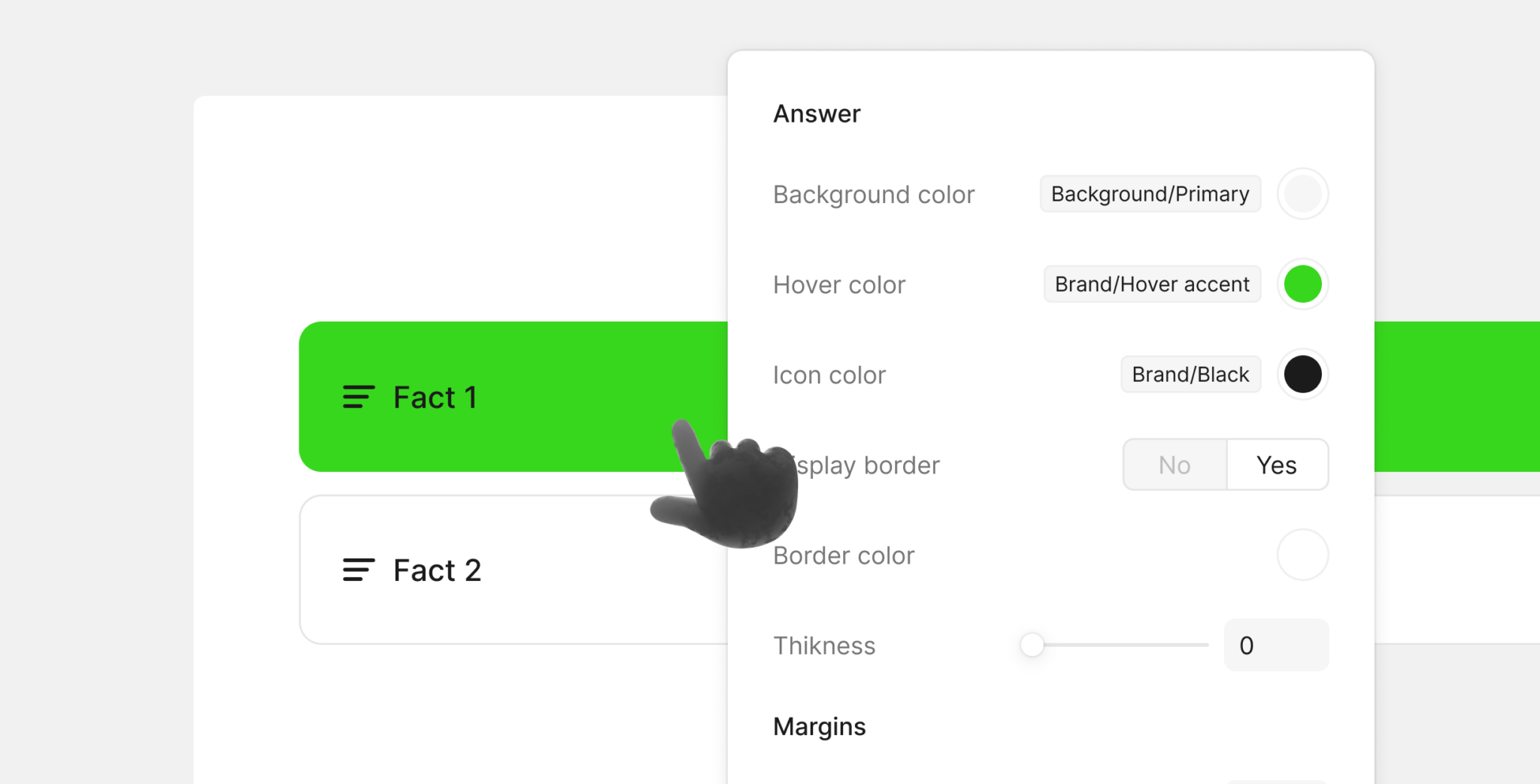Click the white Border color swatch
This screenshot has width=1540, height=784.
[1303, 555]
